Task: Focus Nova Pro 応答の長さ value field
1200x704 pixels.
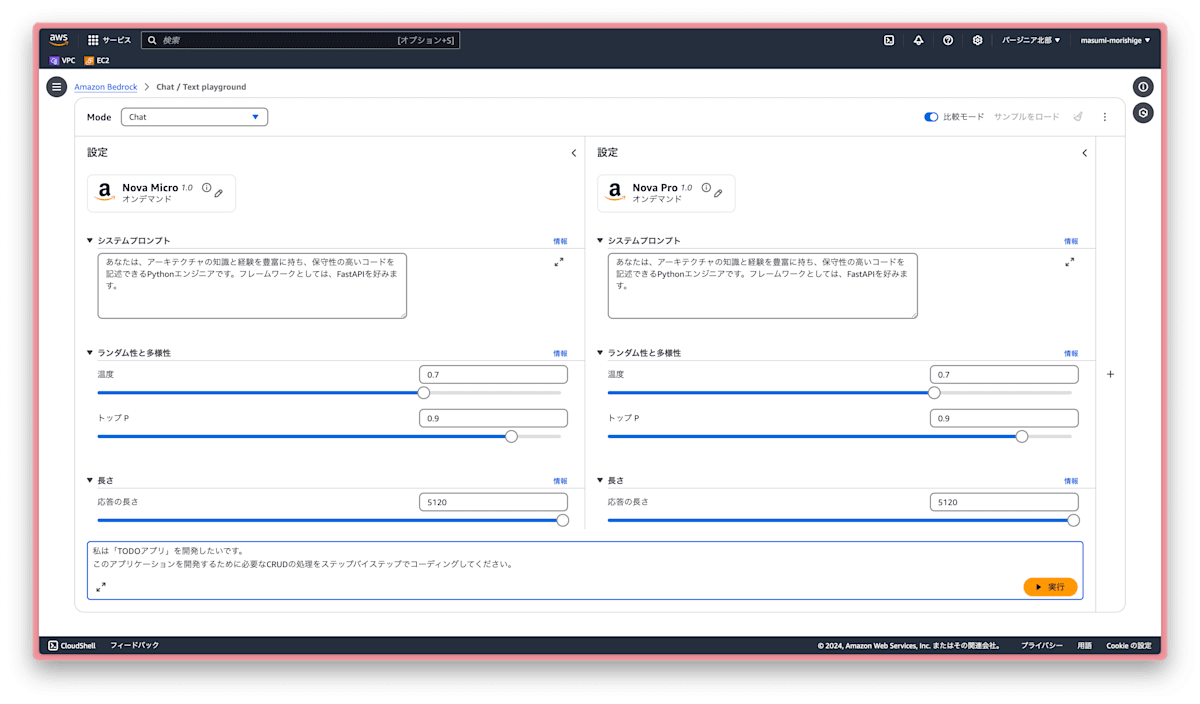Action: [x=1004, y=502]
